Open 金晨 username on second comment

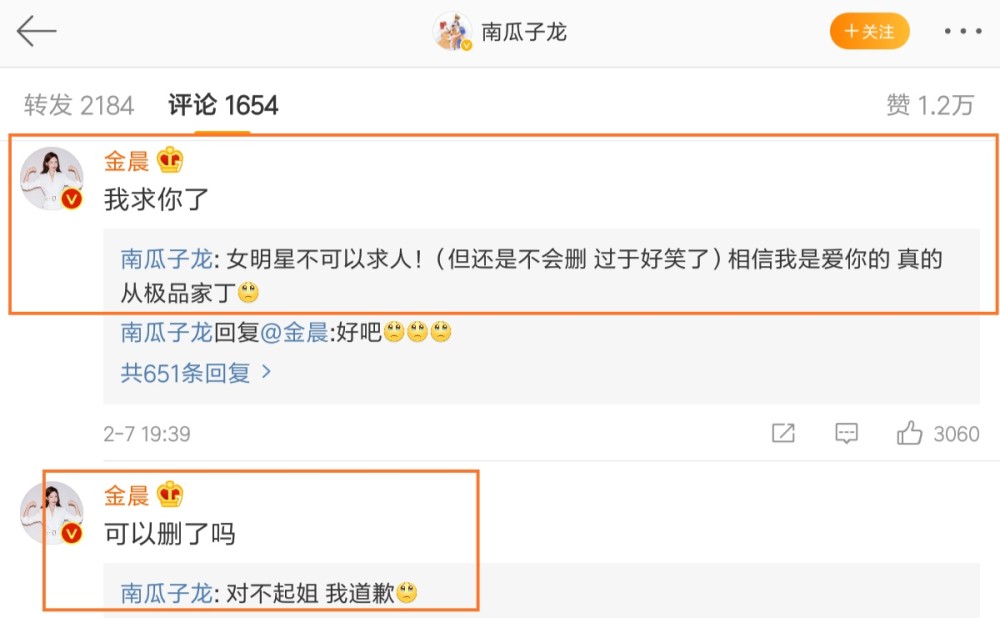[x=126, y=496]
